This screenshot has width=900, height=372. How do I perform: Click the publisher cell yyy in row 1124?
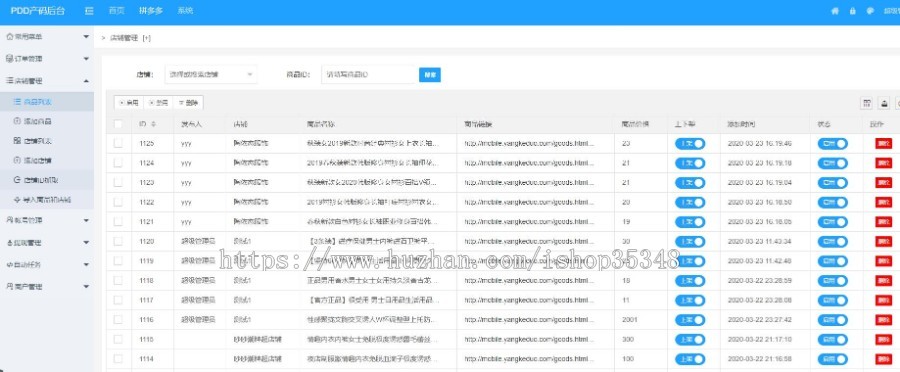(x=186, y=163)
